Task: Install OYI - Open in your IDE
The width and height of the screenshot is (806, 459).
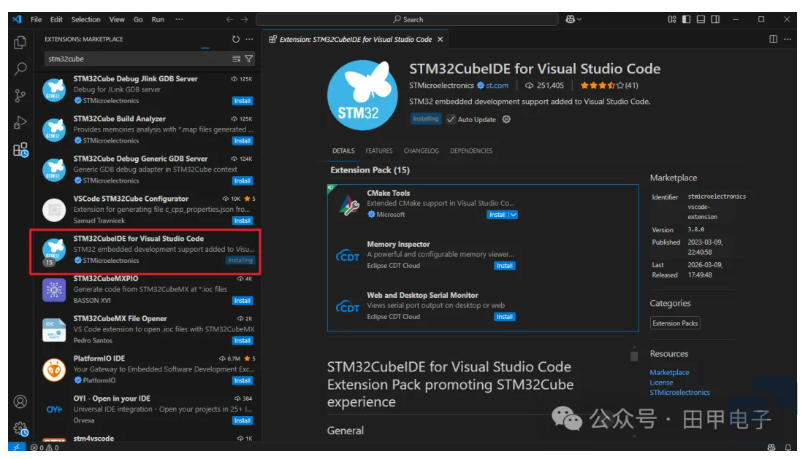Action: coord(242,420)
